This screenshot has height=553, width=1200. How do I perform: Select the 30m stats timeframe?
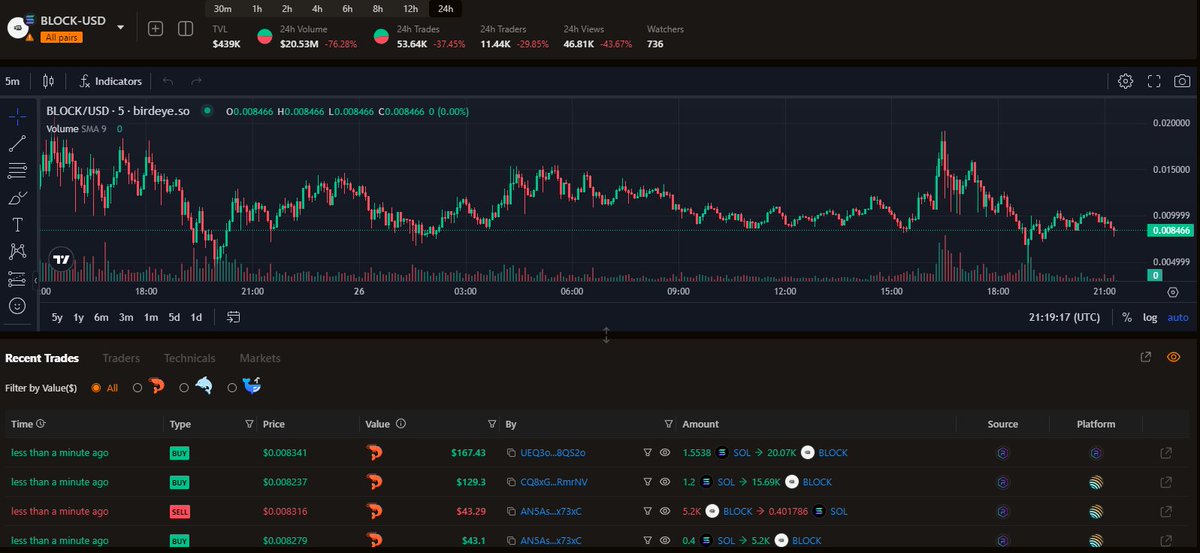click(x=223, y=9)
